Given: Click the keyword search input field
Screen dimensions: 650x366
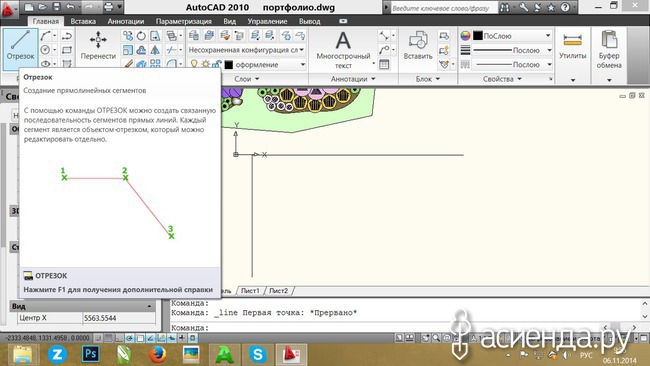Looking at the screenshot, I should 443,8.
